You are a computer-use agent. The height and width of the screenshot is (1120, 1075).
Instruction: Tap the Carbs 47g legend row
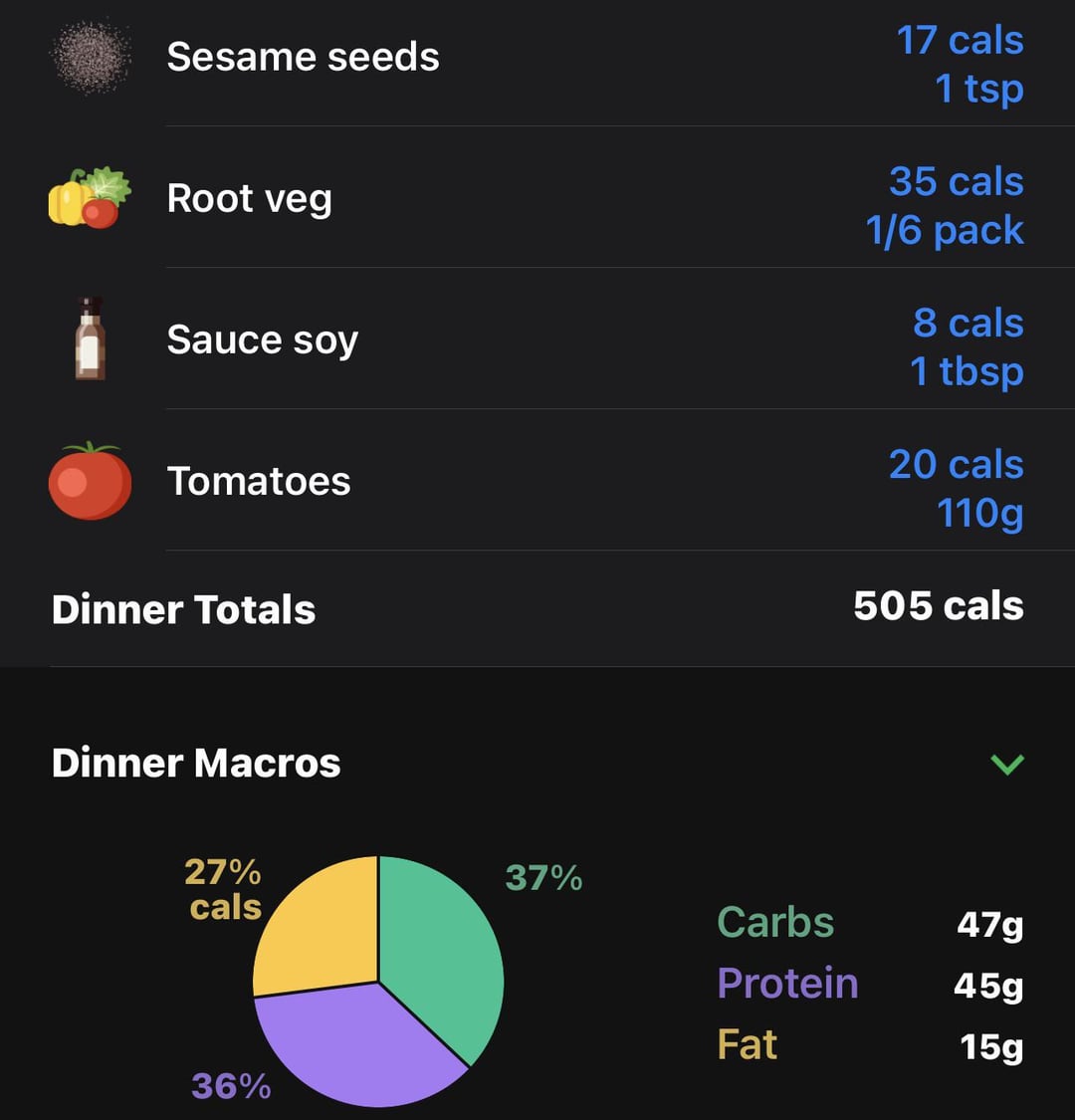[x=869, y=923]
